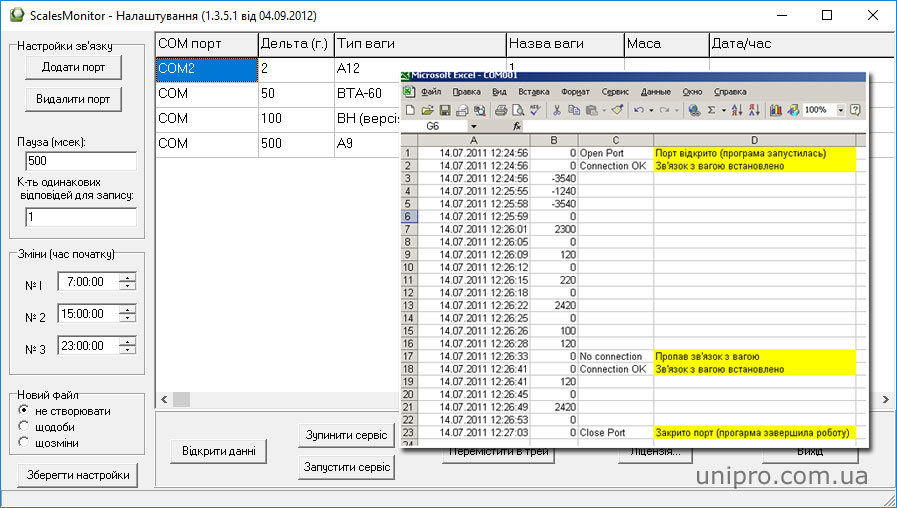Select the 'щодоби' radio option
The width and height of the screenshot is (897, 508).
pos(23,426)
